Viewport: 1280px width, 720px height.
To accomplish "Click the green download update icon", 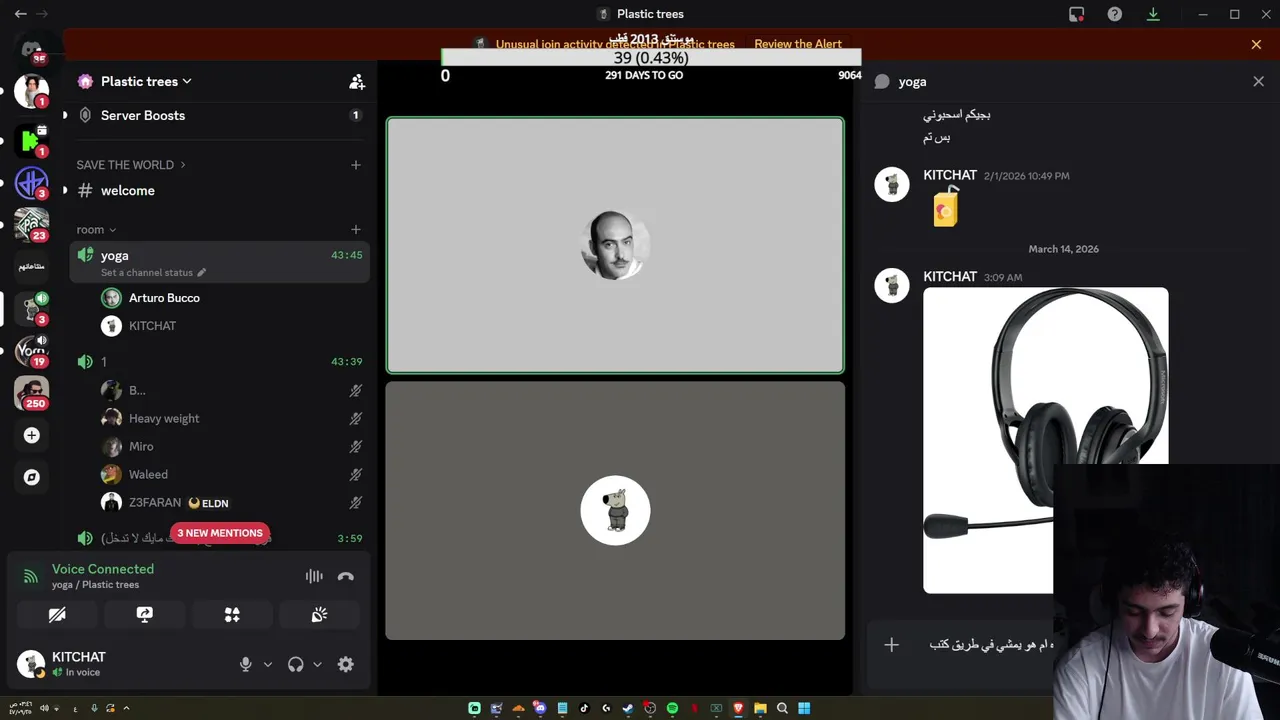I will (x=1153, y=14).
